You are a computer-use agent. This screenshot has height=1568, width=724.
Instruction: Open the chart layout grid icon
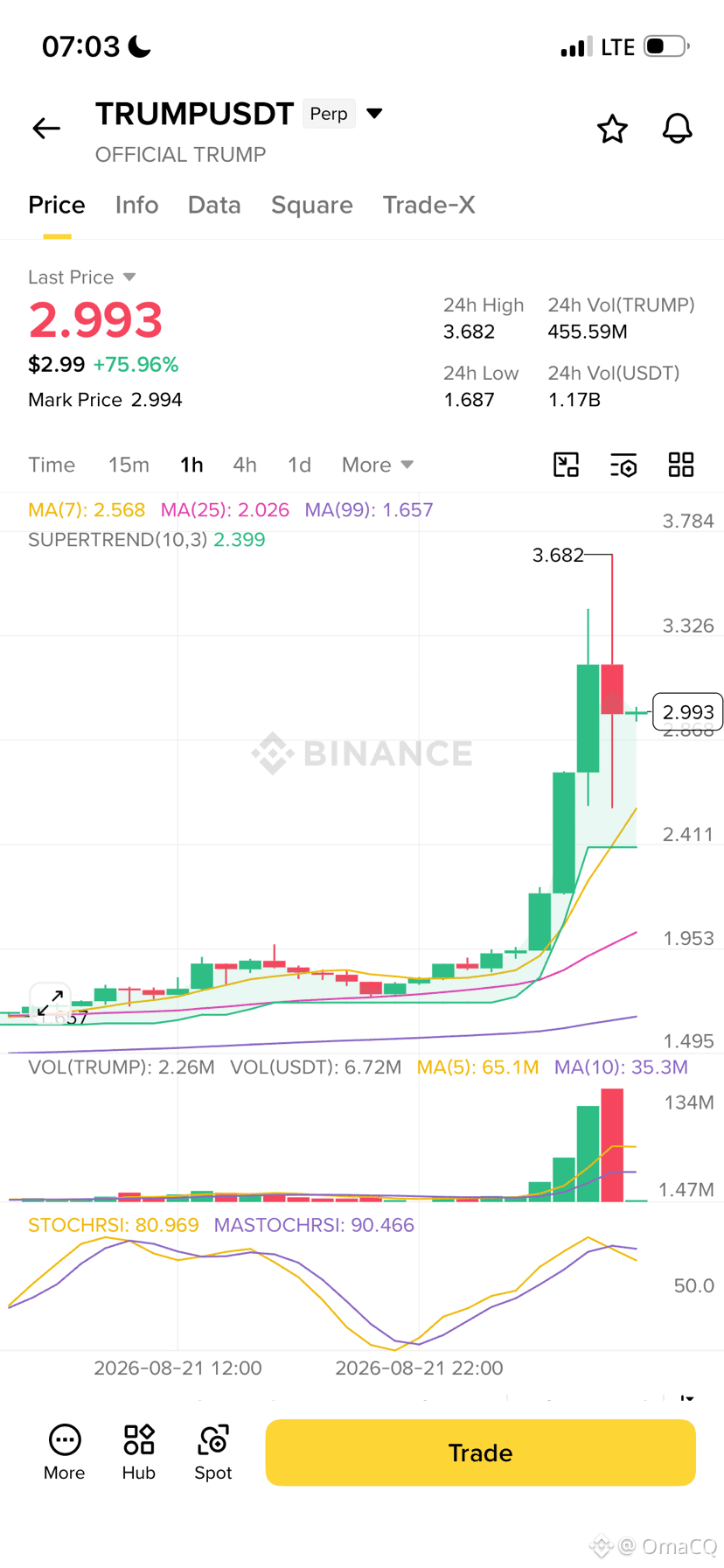click(681, 465)
